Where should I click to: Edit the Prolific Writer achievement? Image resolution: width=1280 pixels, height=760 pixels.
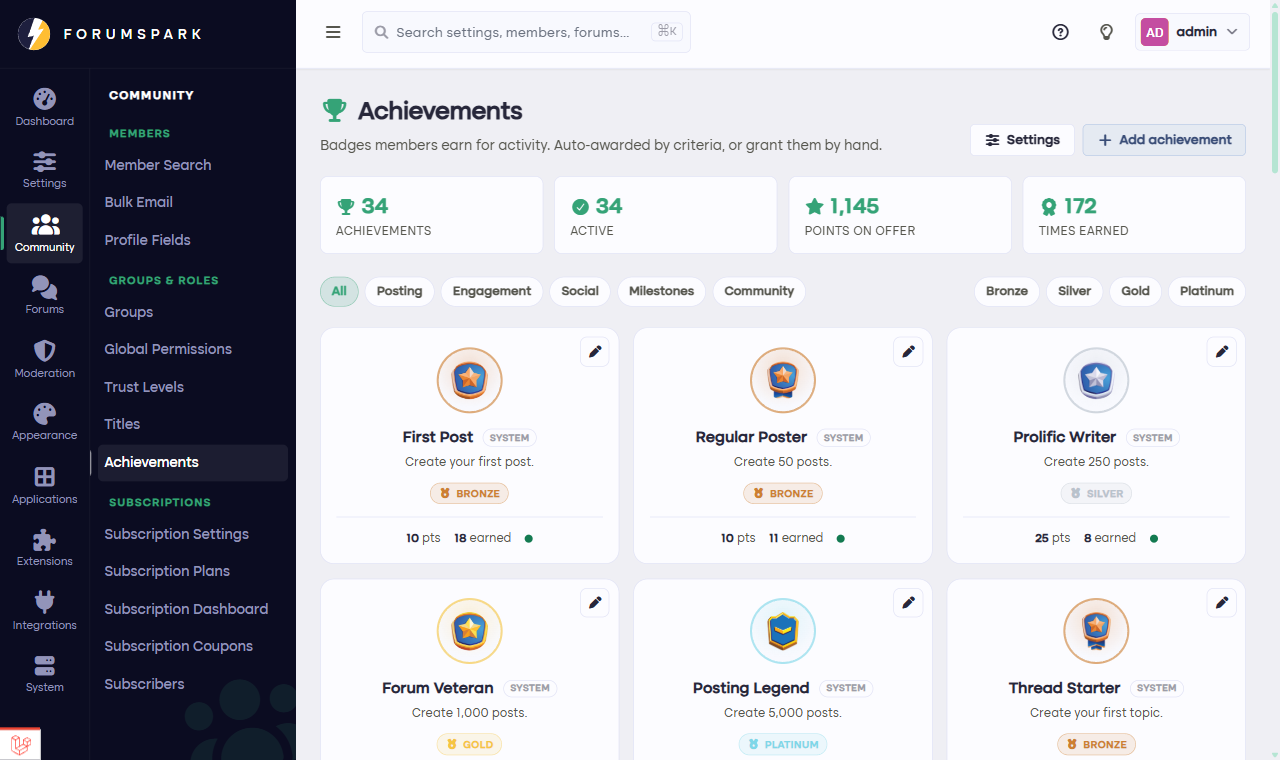tap(1221, 352)
